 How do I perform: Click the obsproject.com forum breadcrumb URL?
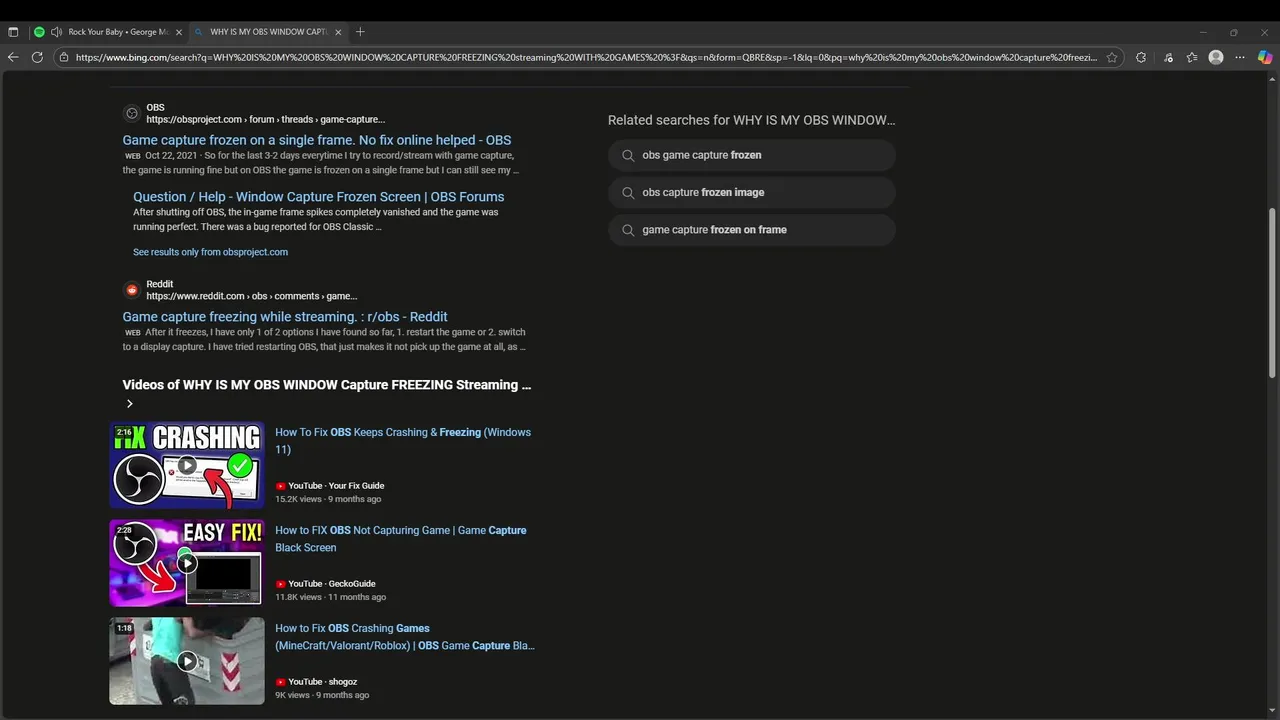pos(265,120)
